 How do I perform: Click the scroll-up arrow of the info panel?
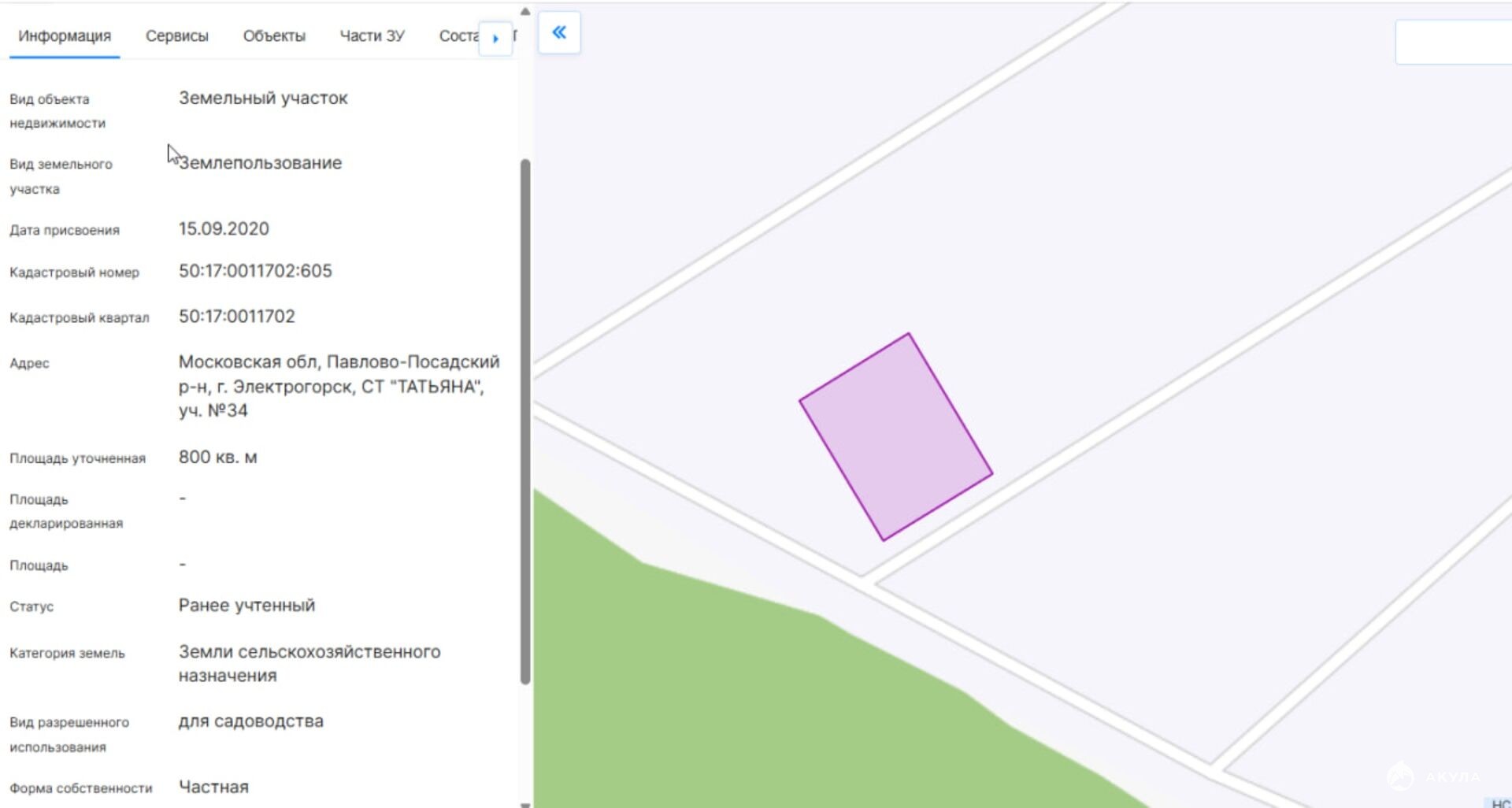click(x=525, y=11)
